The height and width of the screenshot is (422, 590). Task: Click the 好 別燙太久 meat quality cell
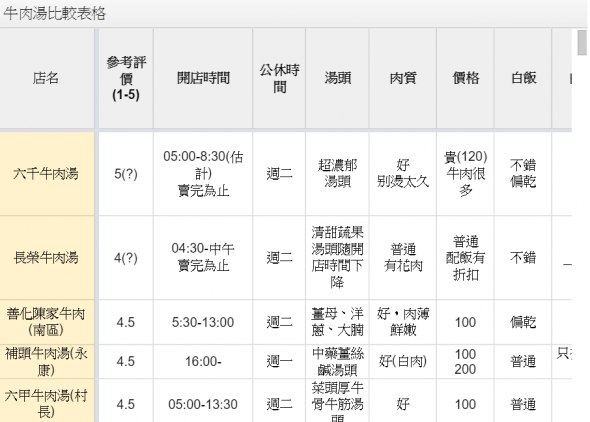tap(403, 173)
